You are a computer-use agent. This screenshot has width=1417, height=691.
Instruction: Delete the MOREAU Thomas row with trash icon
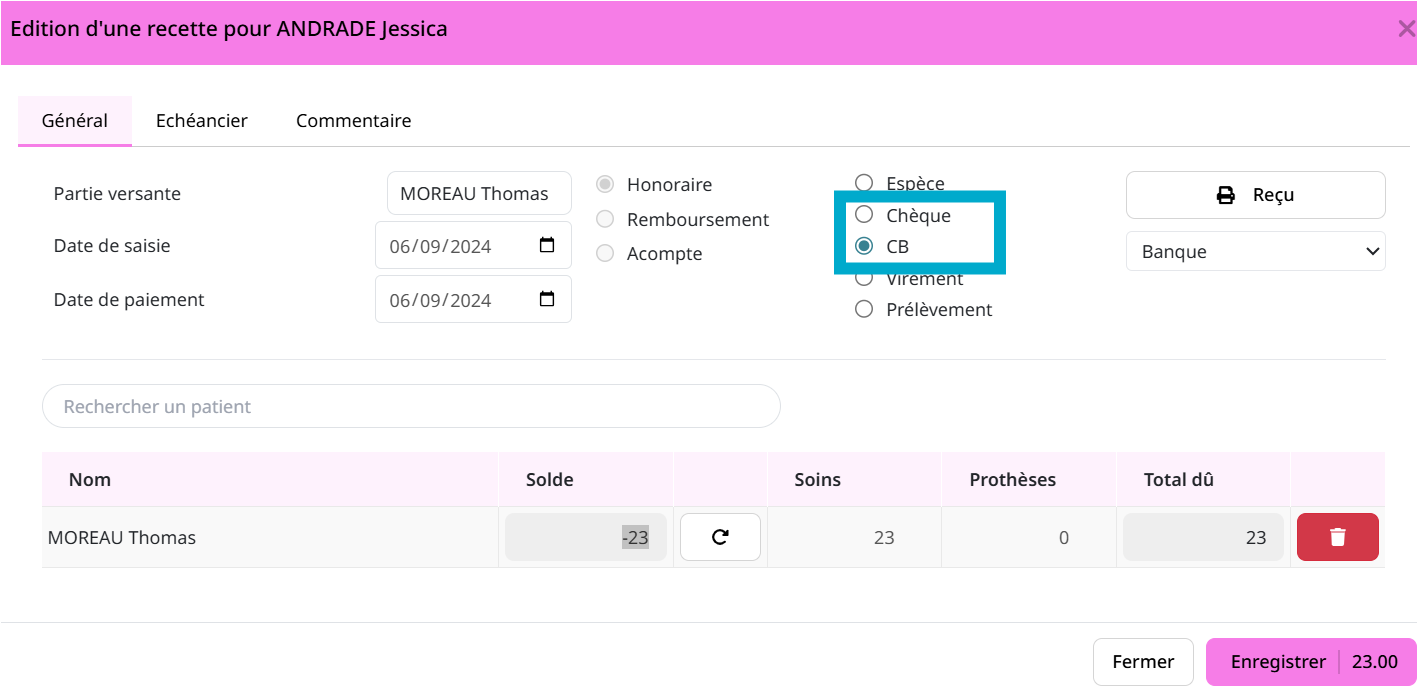1337,537
